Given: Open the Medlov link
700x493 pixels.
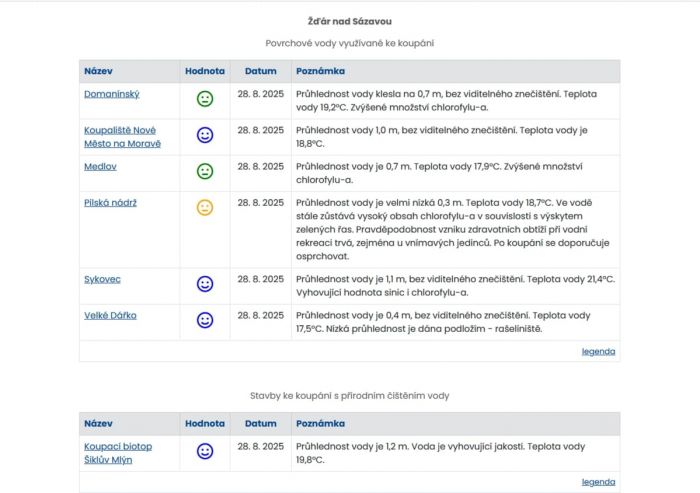Looking at the screenshot, I should (x=100, y=167).
